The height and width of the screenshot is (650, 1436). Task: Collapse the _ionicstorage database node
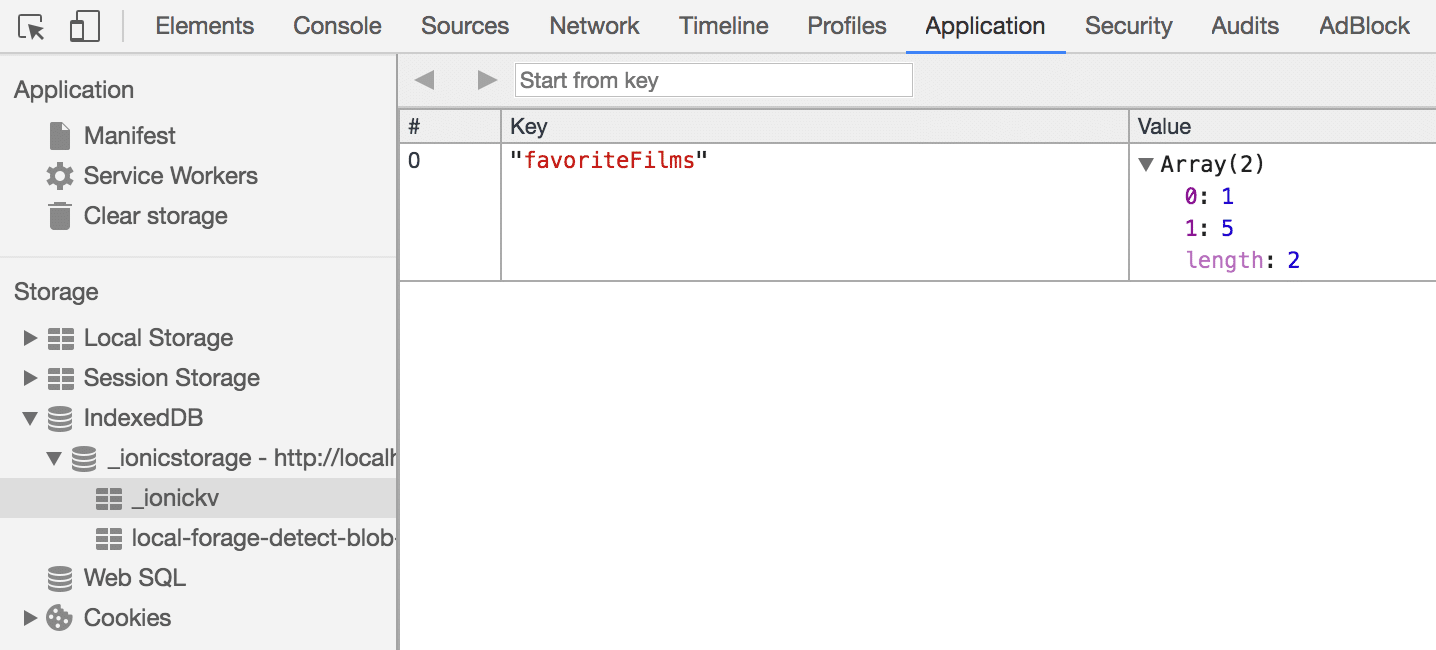[54, 458]
